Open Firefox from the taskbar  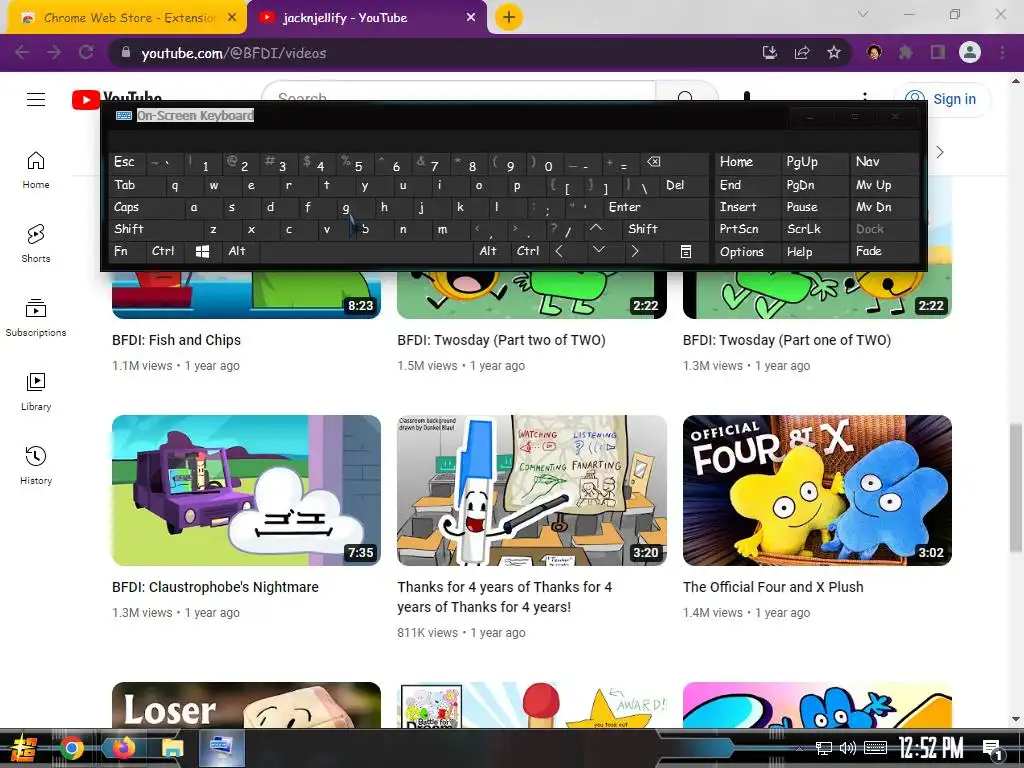123,747
